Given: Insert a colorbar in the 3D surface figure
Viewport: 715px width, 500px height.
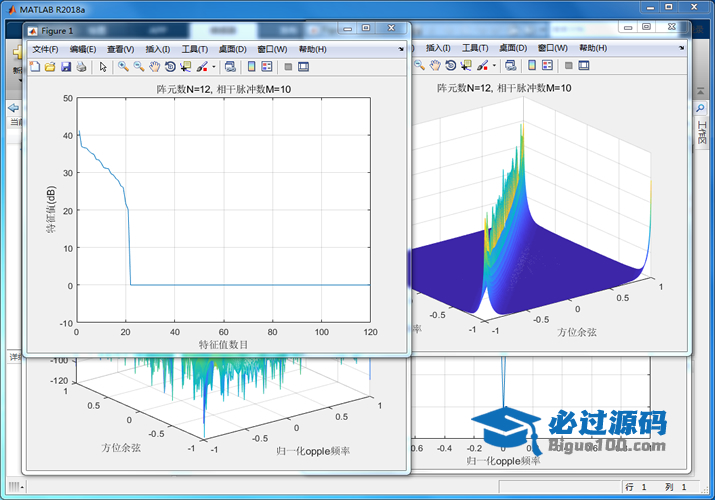Looking at the screenshot, I should pos(532,65).
